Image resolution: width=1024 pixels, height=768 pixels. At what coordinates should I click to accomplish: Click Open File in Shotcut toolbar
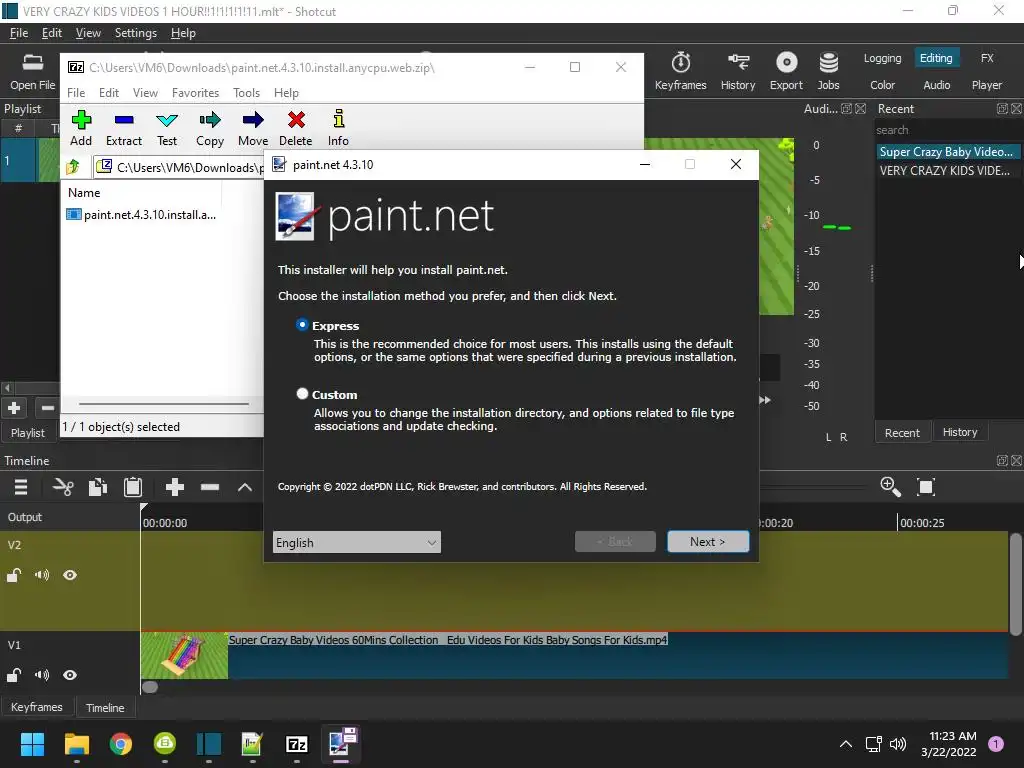32,71
